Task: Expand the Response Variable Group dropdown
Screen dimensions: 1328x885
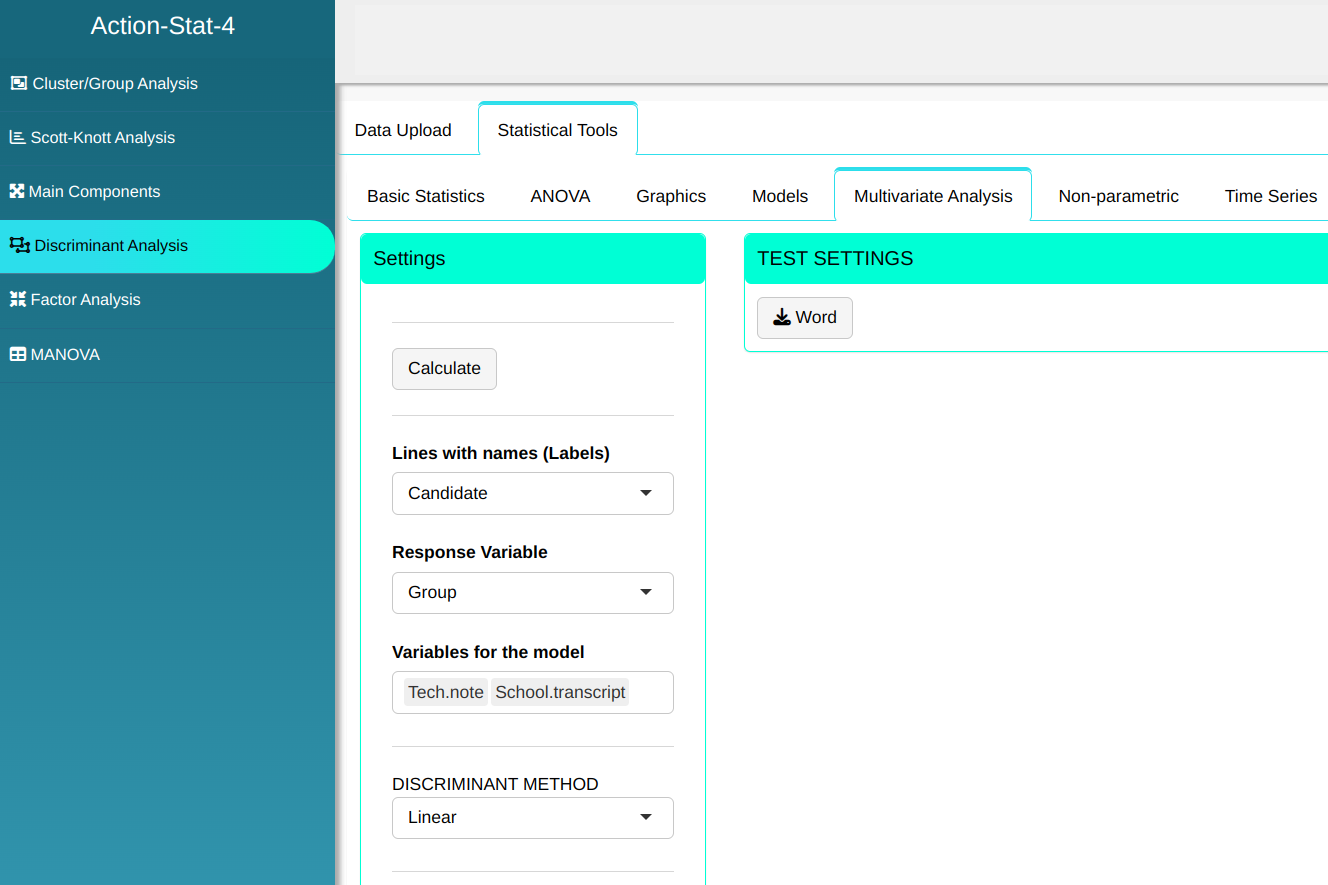Action: pyautogui.click(x=532, y=593)
